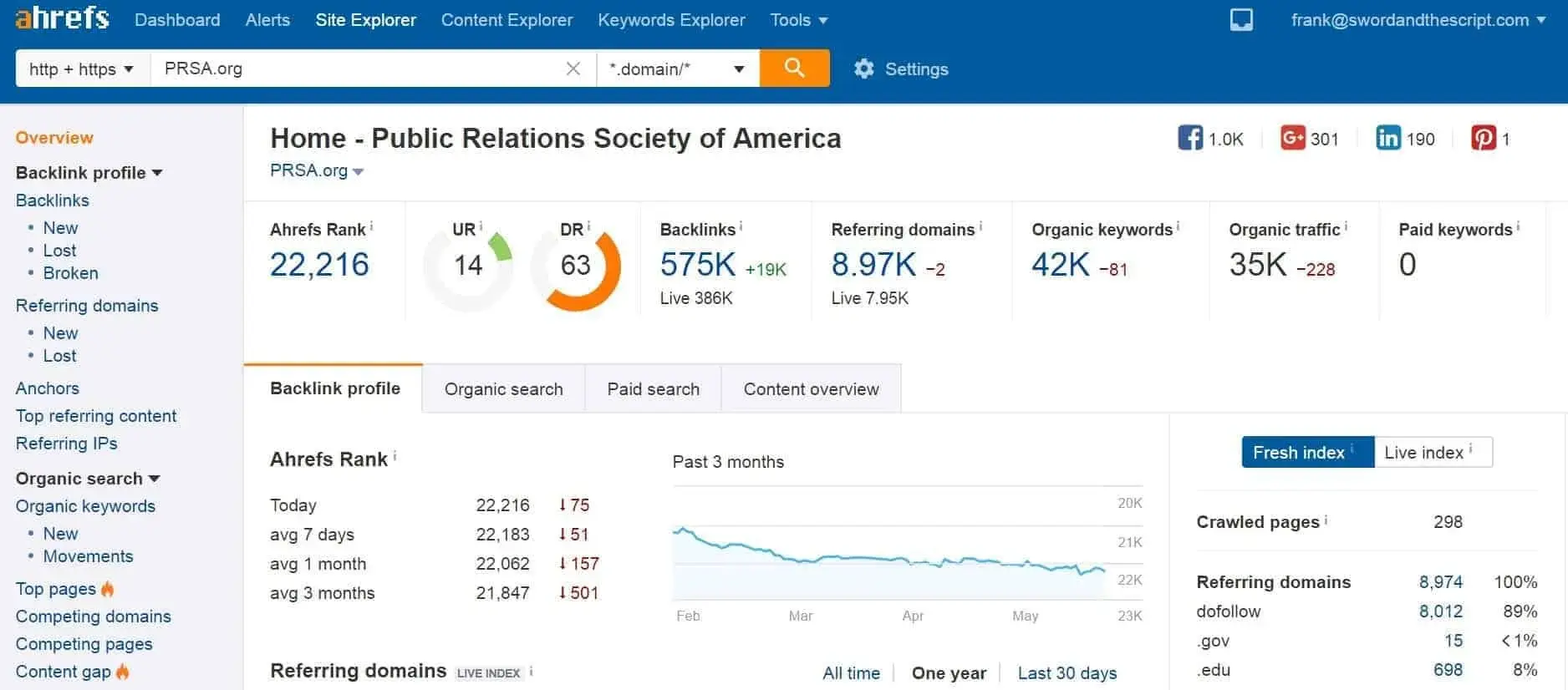Open the *.domain/* mode dropdown
This screenshot has height=690, width=1568.
click(677, 68)
